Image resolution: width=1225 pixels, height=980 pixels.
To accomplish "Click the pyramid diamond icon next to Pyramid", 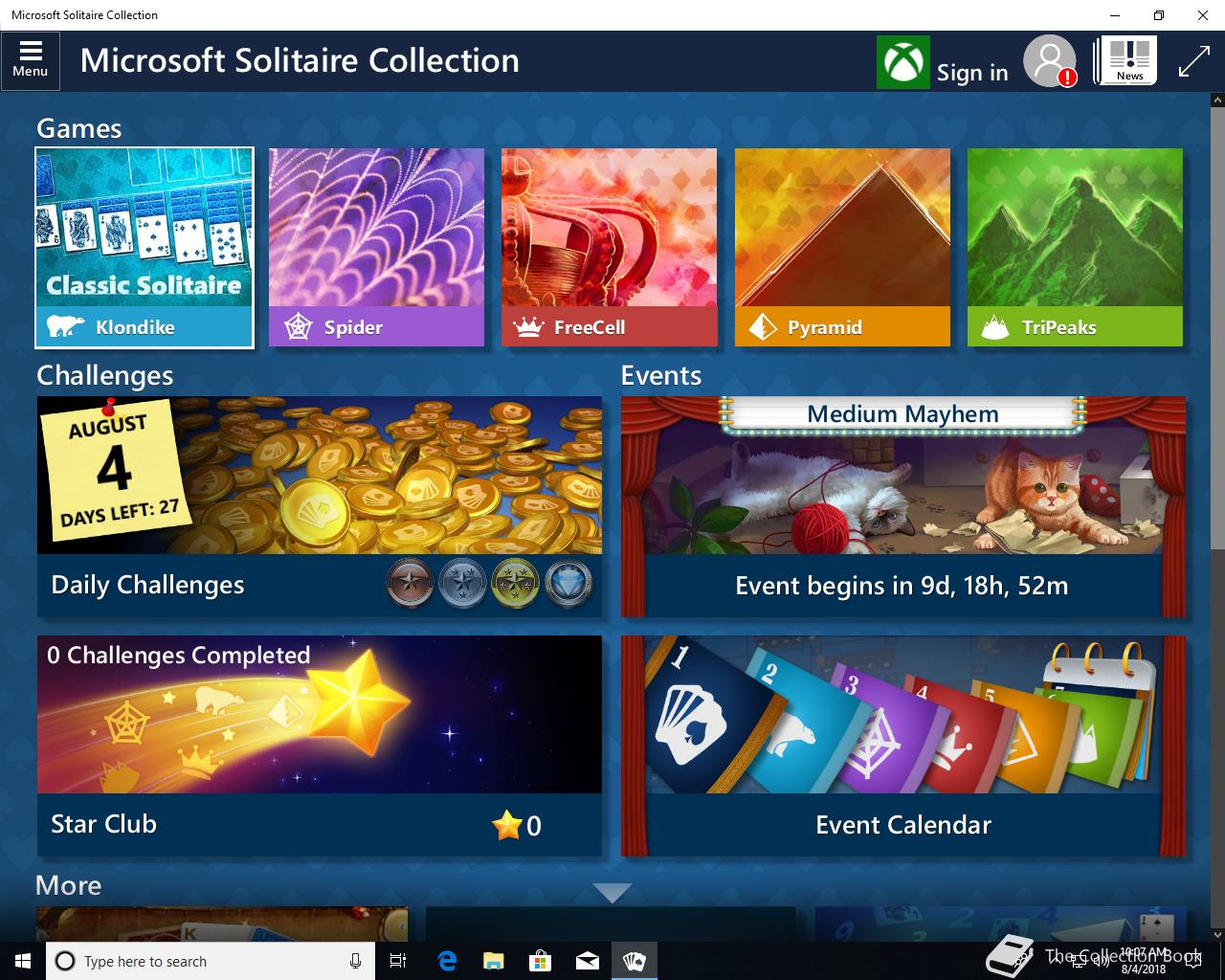I will click(763, 327).
